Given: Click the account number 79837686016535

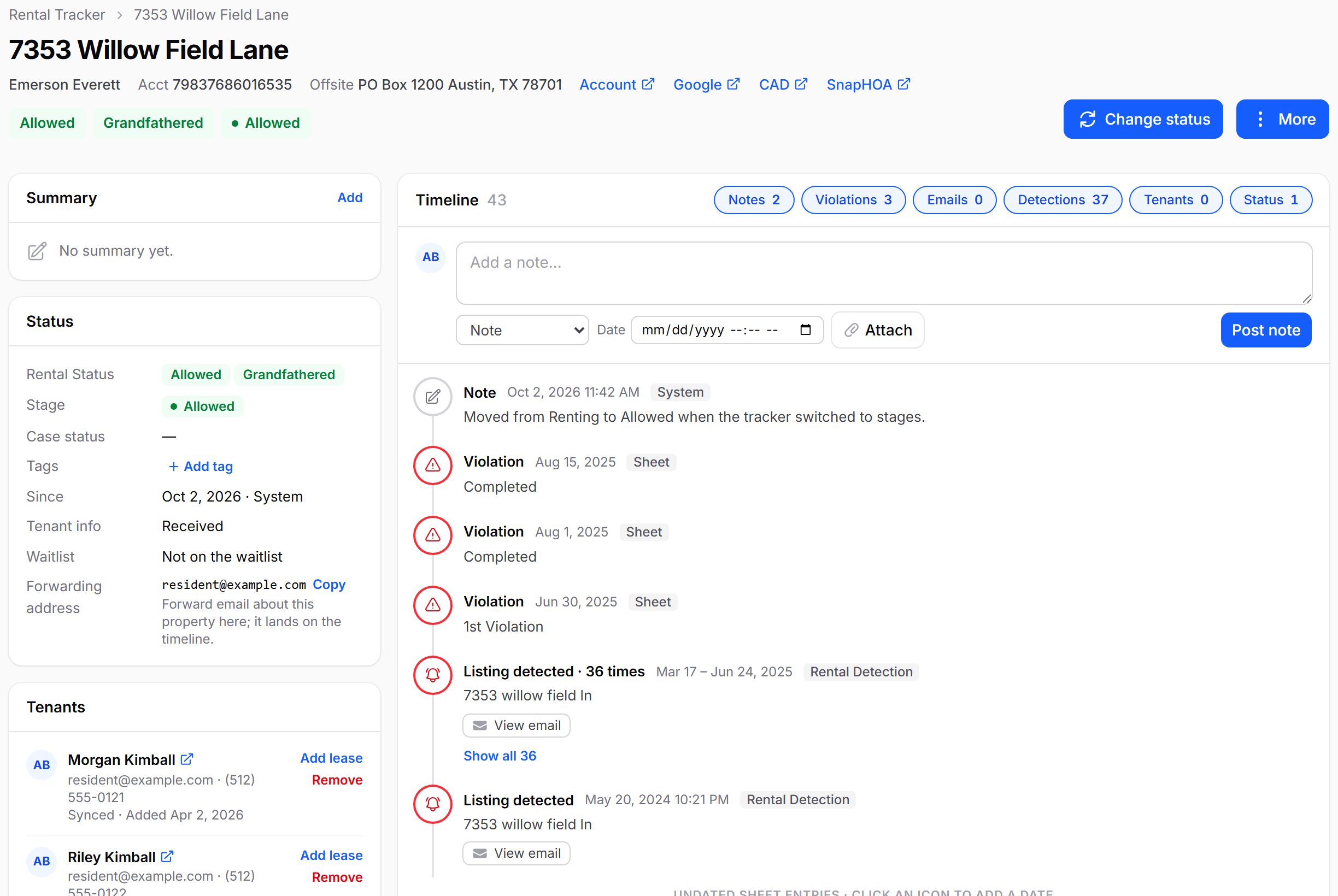Looking at the screenshot, I should click(232, 85).
